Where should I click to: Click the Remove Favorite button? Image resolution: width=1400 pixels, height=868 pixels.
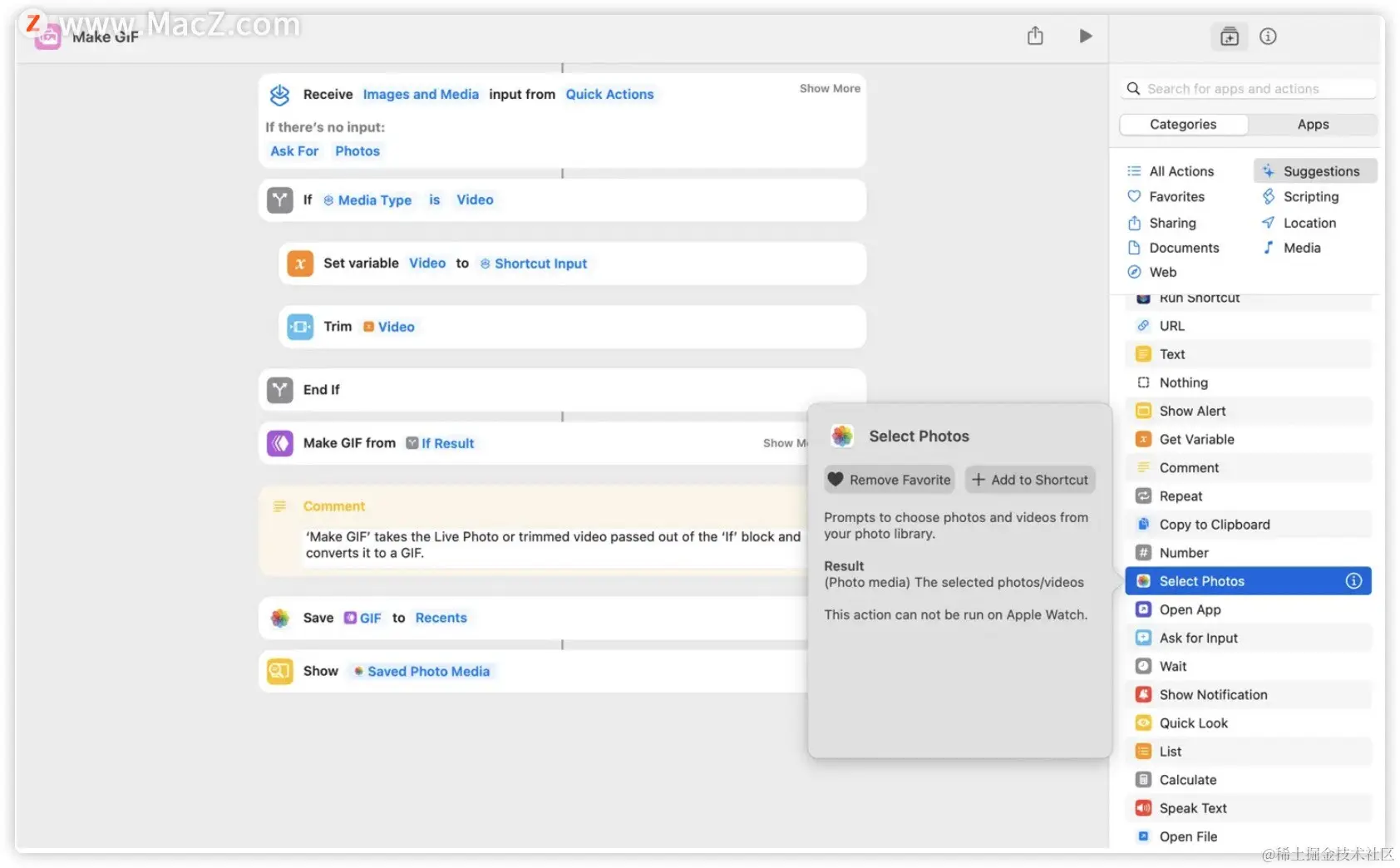[890, 480]
